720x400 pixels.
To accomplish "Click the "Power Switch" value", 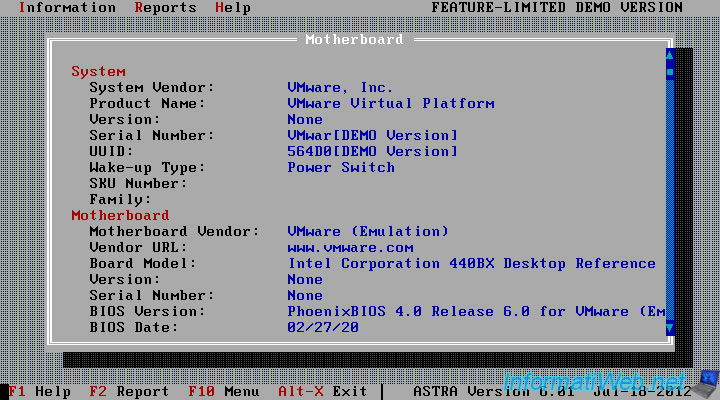I will pos(341,168).
